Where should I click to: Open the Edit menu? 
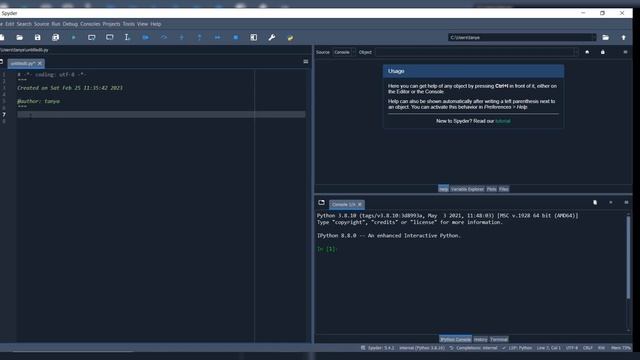click(10, 24)
